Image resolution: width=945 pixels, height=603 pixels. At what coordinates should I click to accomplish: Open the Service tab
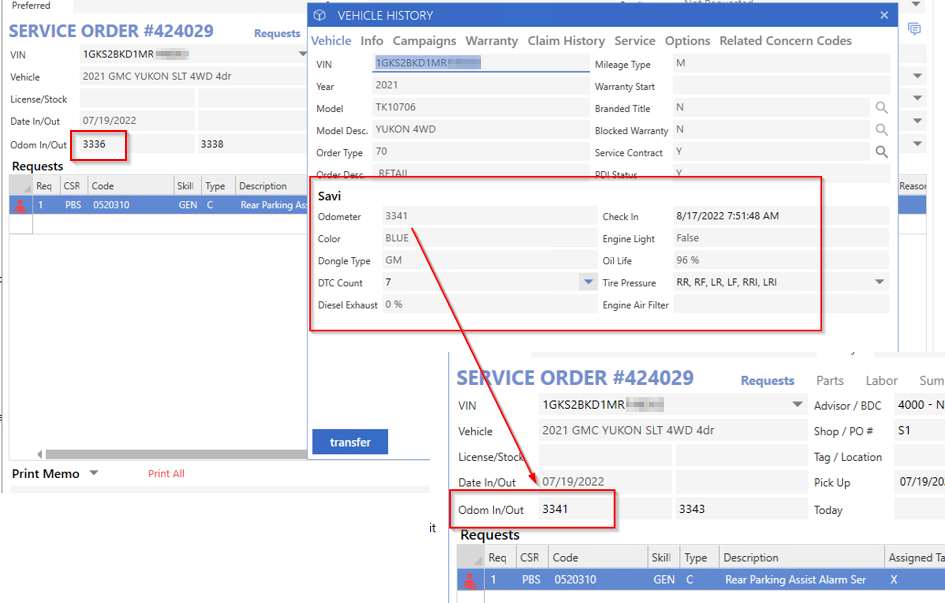(x=635, y=40)
